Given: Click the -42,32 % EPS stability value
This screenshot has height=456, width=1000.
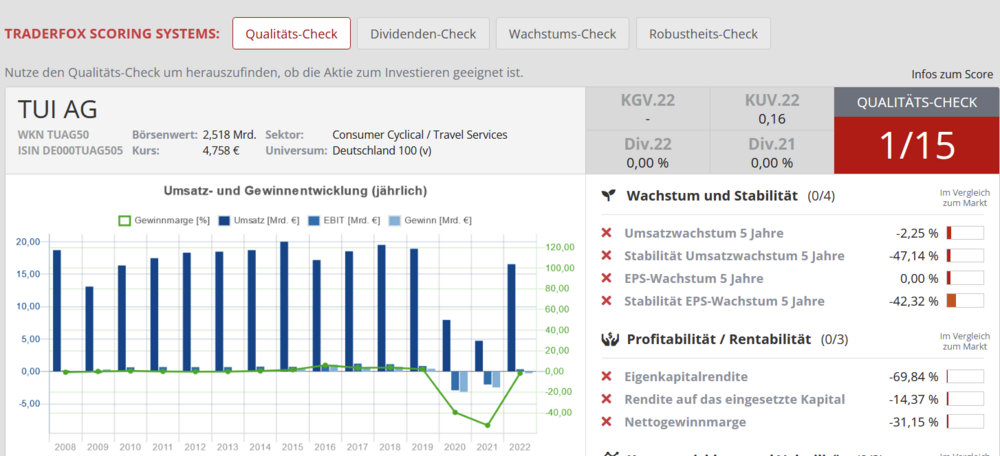Looking at the screenshot, I should 913,301.
